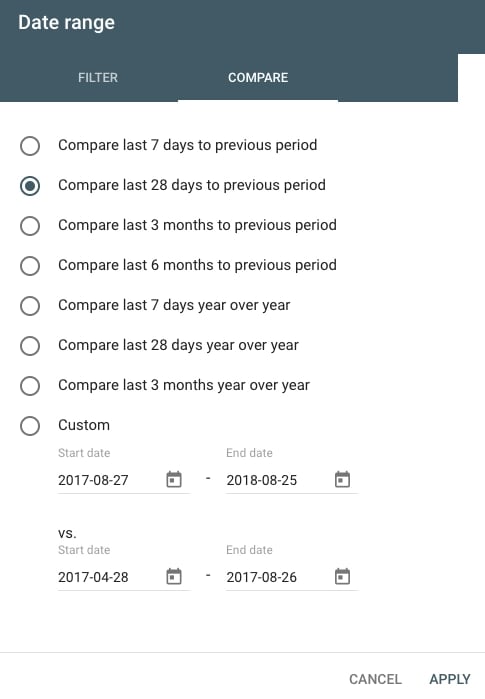Open calendar for 2018-08-25 end date
Screen dimensions: 485x699
(x=342, y=480)
